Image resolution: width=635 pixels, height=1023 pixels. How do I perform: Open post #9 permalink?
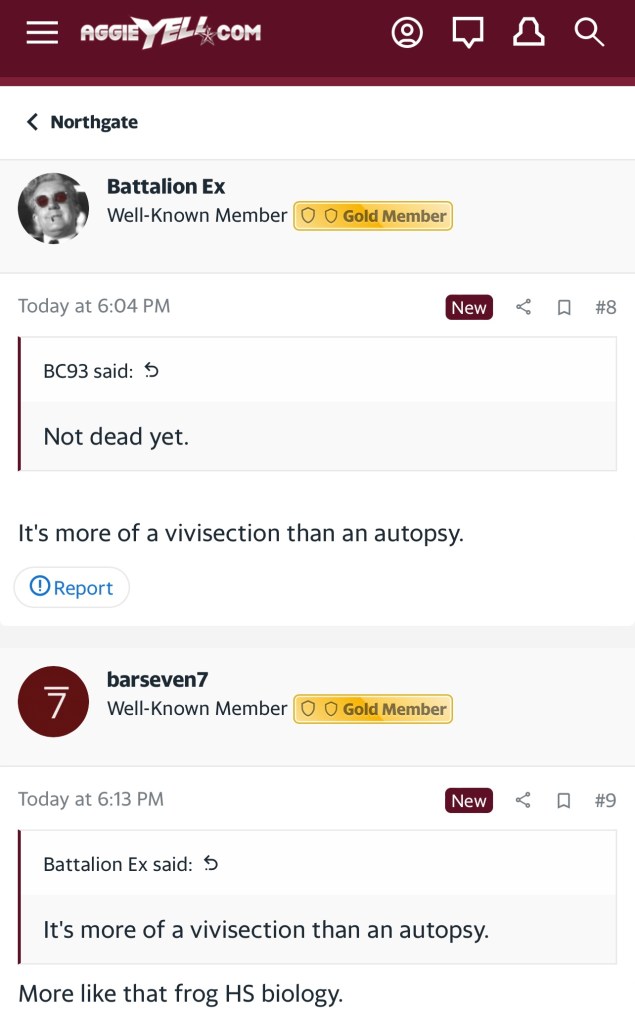tap(605, 800)
